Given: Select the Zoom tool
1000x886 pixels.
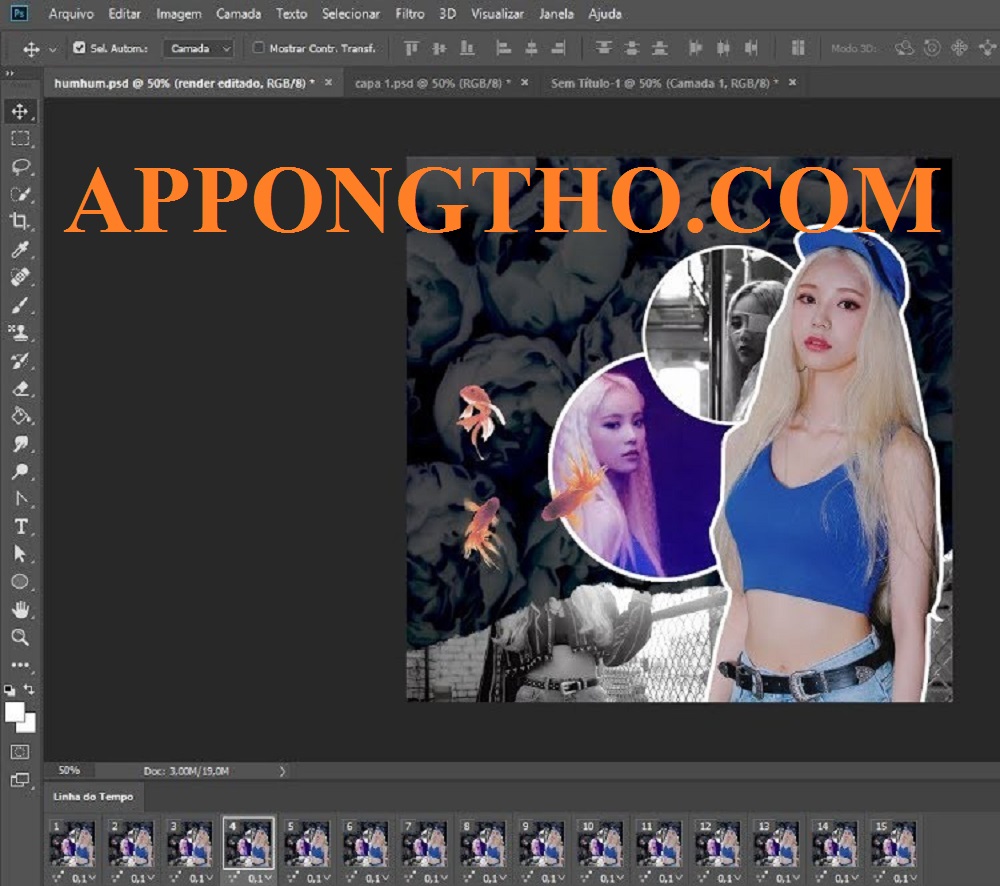Looking at the screenshot, I should click(x=20, y=637).
